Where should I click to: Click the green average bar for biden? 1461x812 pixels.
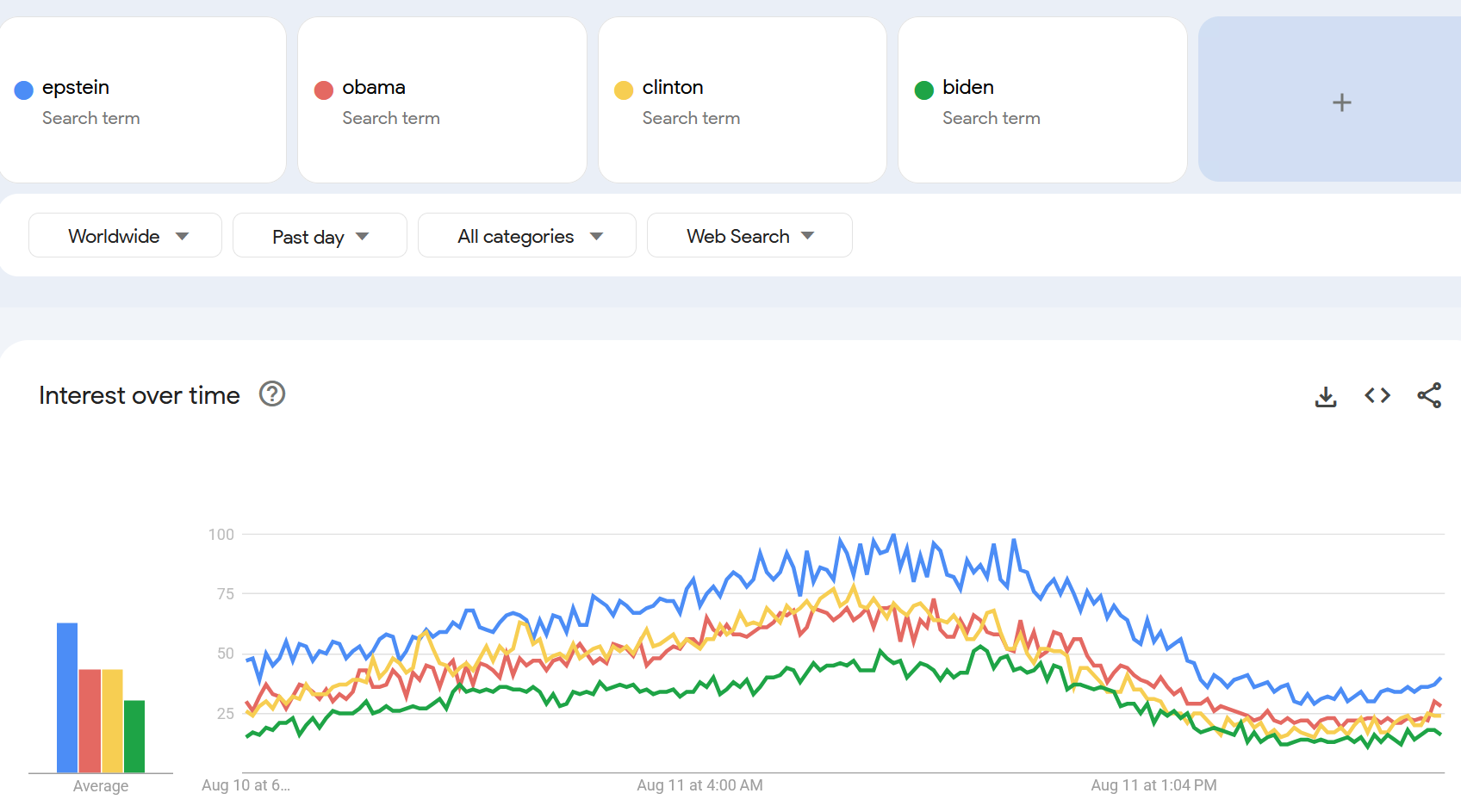click(134, 736)
